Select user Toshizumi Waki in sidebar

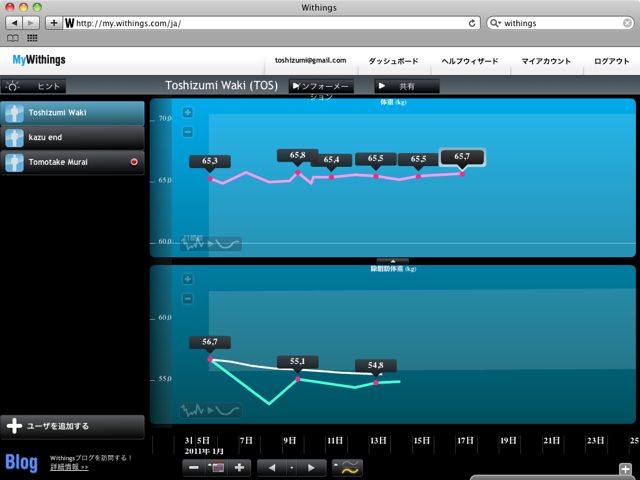tap(72, 113)
